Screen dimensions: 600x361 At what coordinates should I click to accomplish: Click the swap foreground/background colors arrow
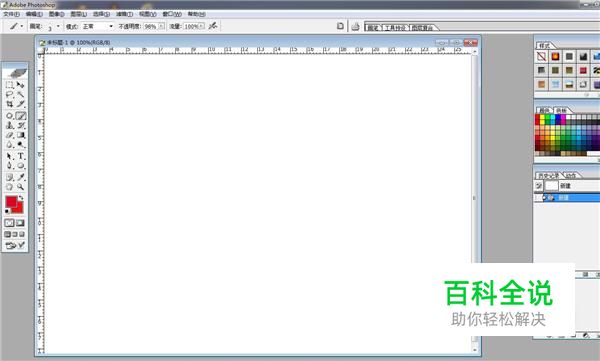[x=21, y=198]
